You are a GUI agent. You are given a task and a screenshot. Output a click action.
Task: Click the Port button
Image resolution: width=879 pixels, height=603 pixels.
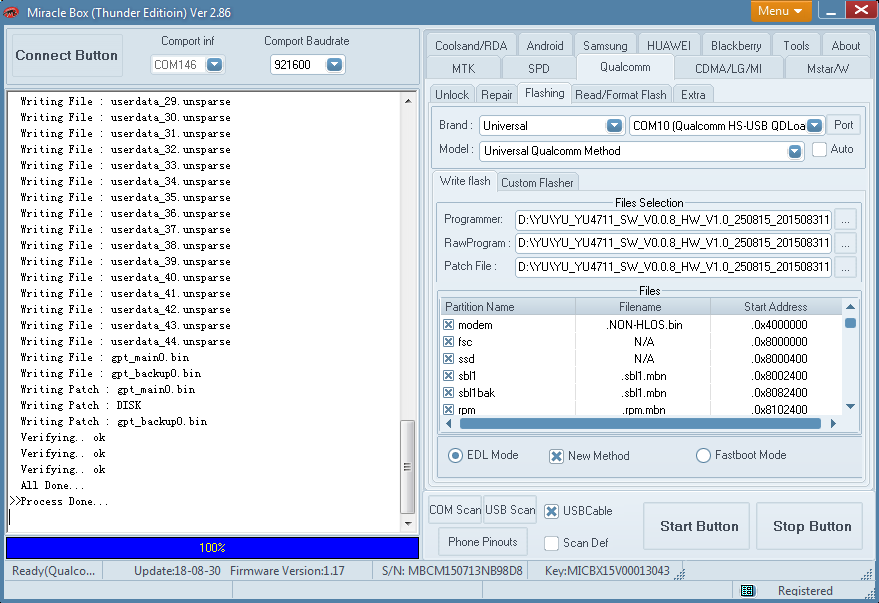click(843, 125)
